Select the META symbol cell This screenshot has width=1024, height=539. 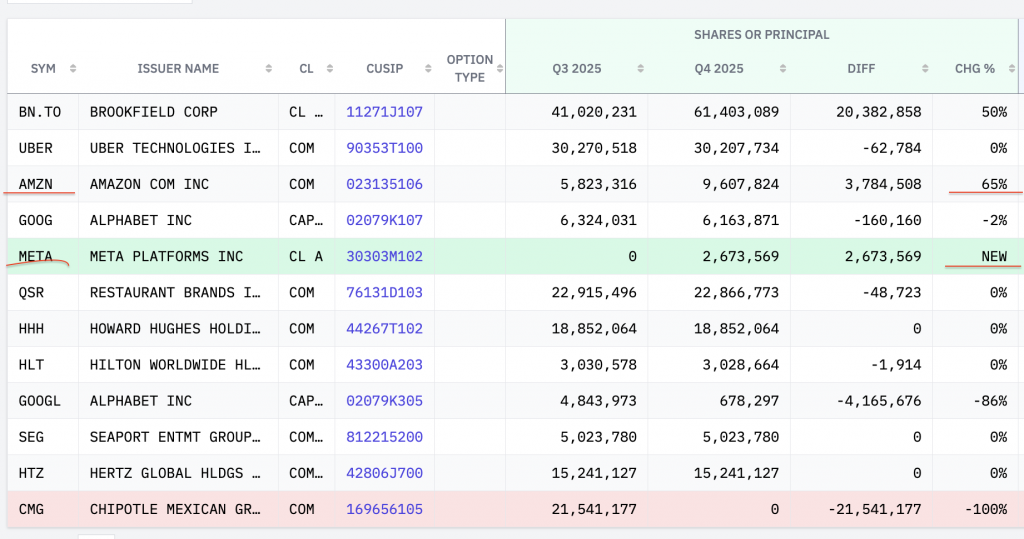tap(36, 256)
